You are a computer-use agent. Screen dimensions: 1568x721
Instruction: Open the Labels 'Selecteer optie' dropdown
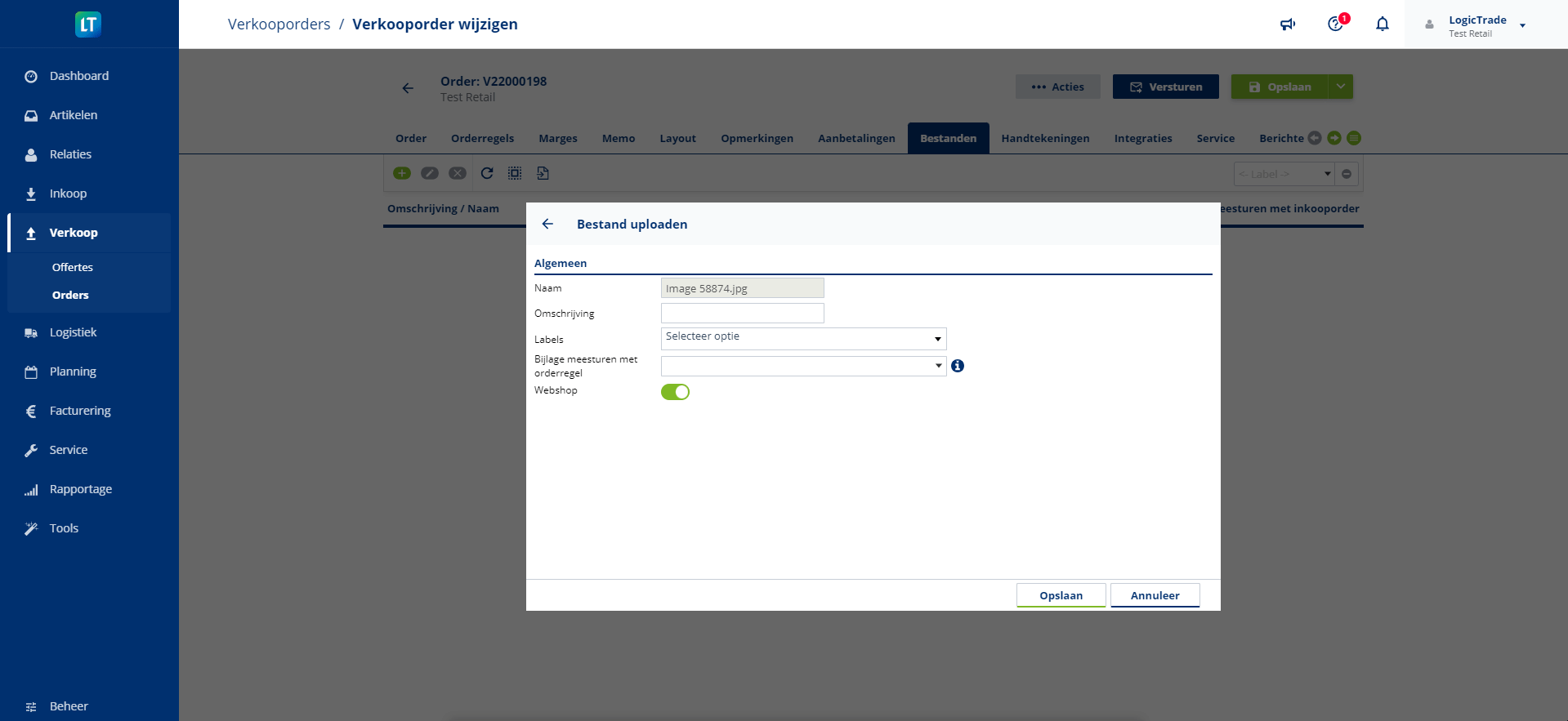(x=803, y=338)
